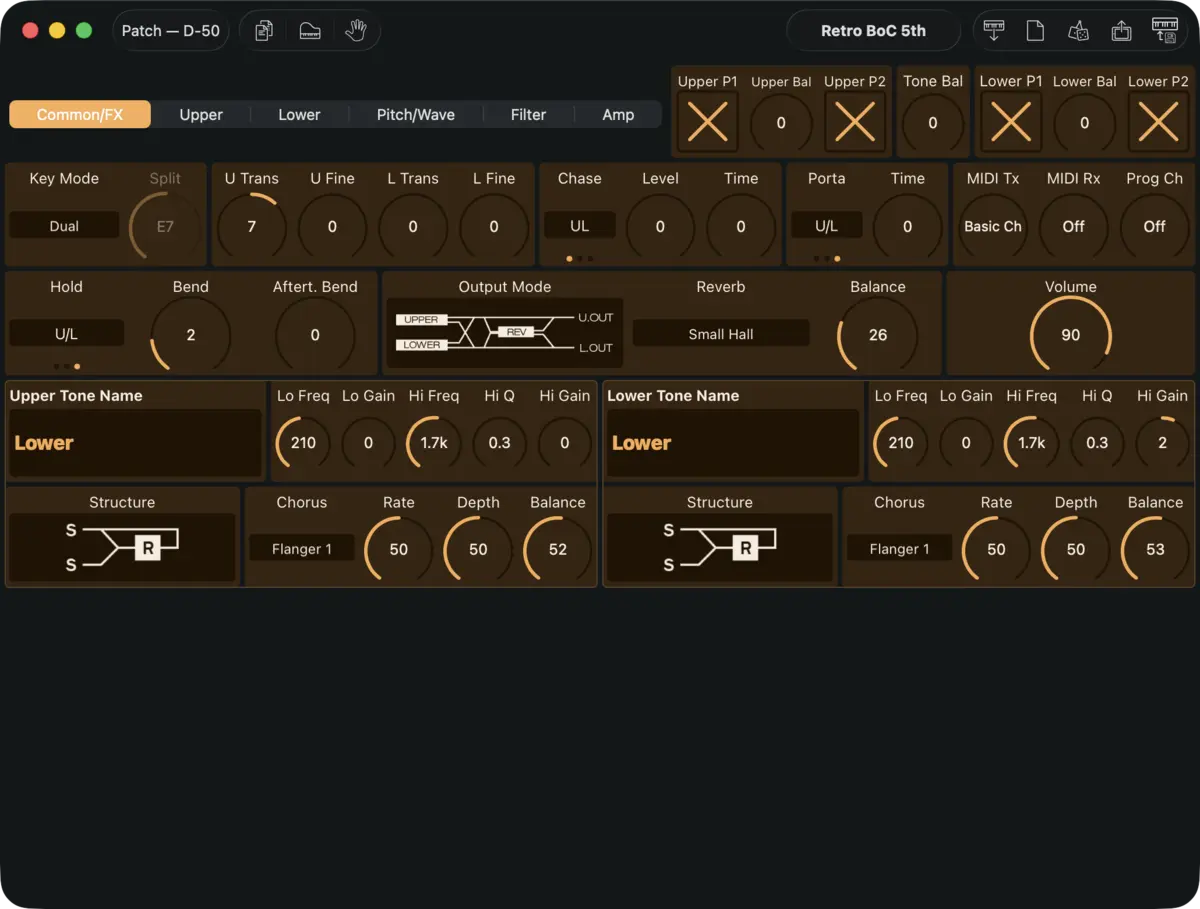
Task: Open the piano keyboard icon in toolbar
Action: pyautogui.click(x=310, y=31)
